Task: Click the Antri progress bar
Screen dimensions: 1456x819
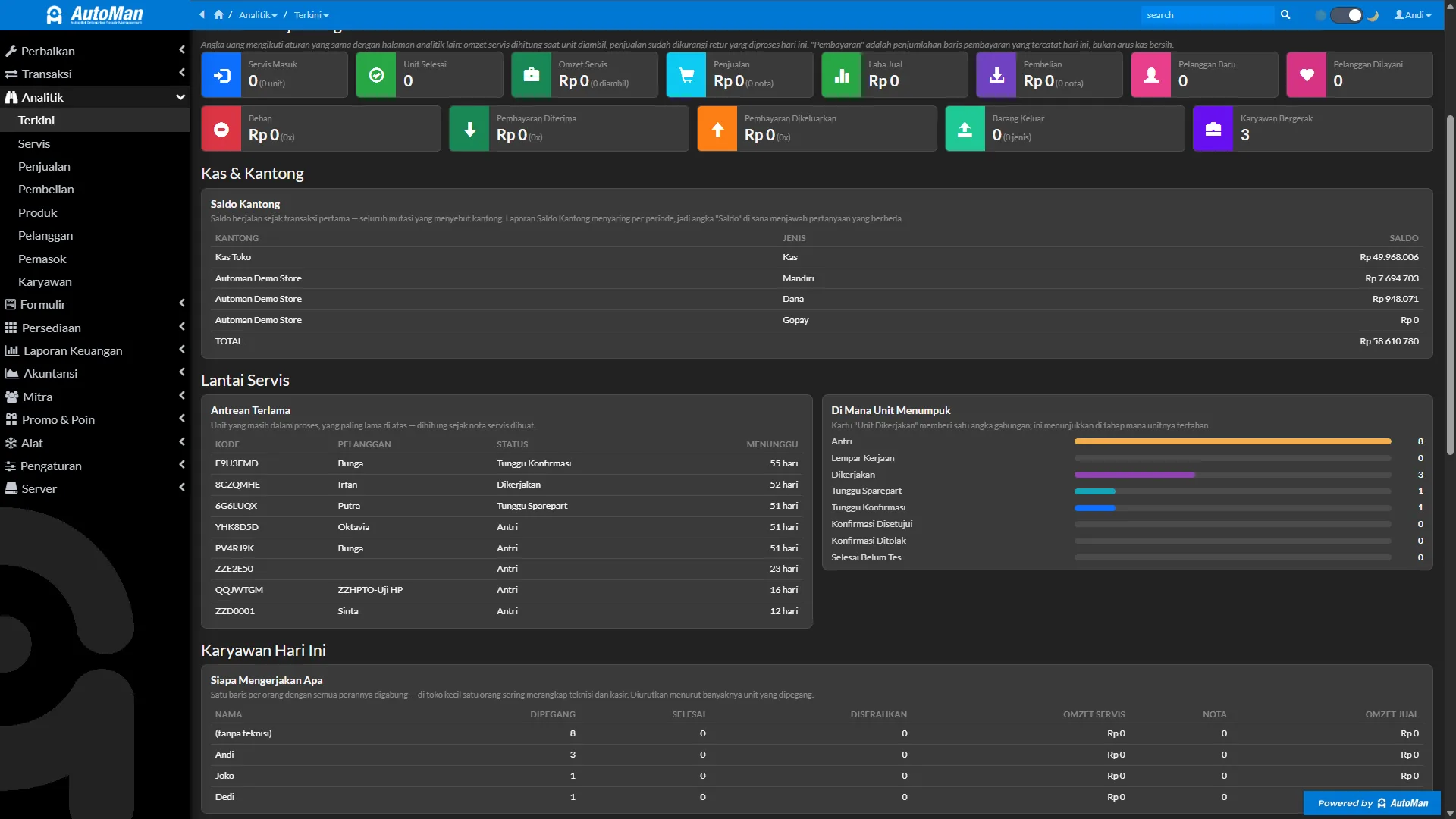Action: [x=1233, y=441]
